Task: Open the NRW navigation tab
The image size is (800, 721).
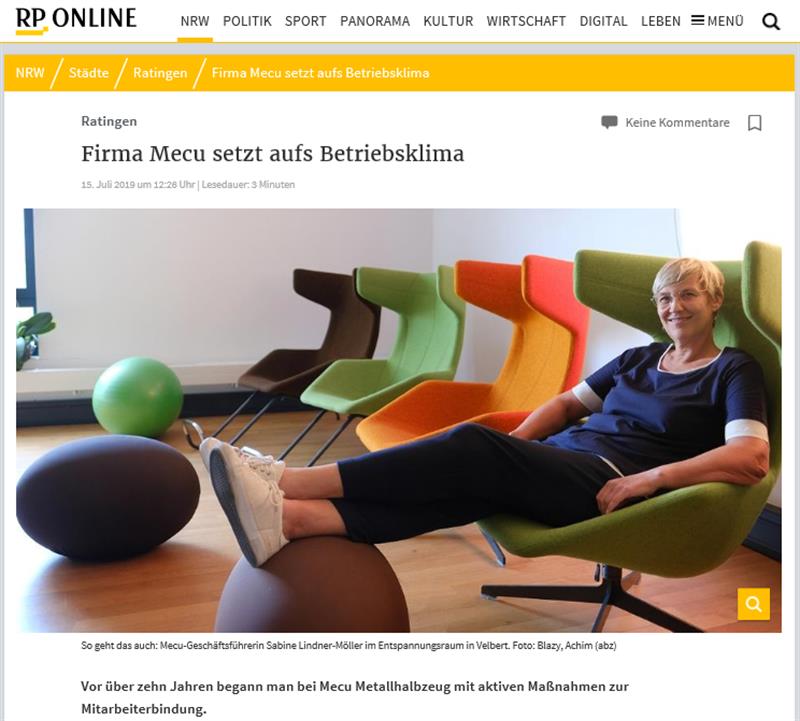Action: point(195,21)
